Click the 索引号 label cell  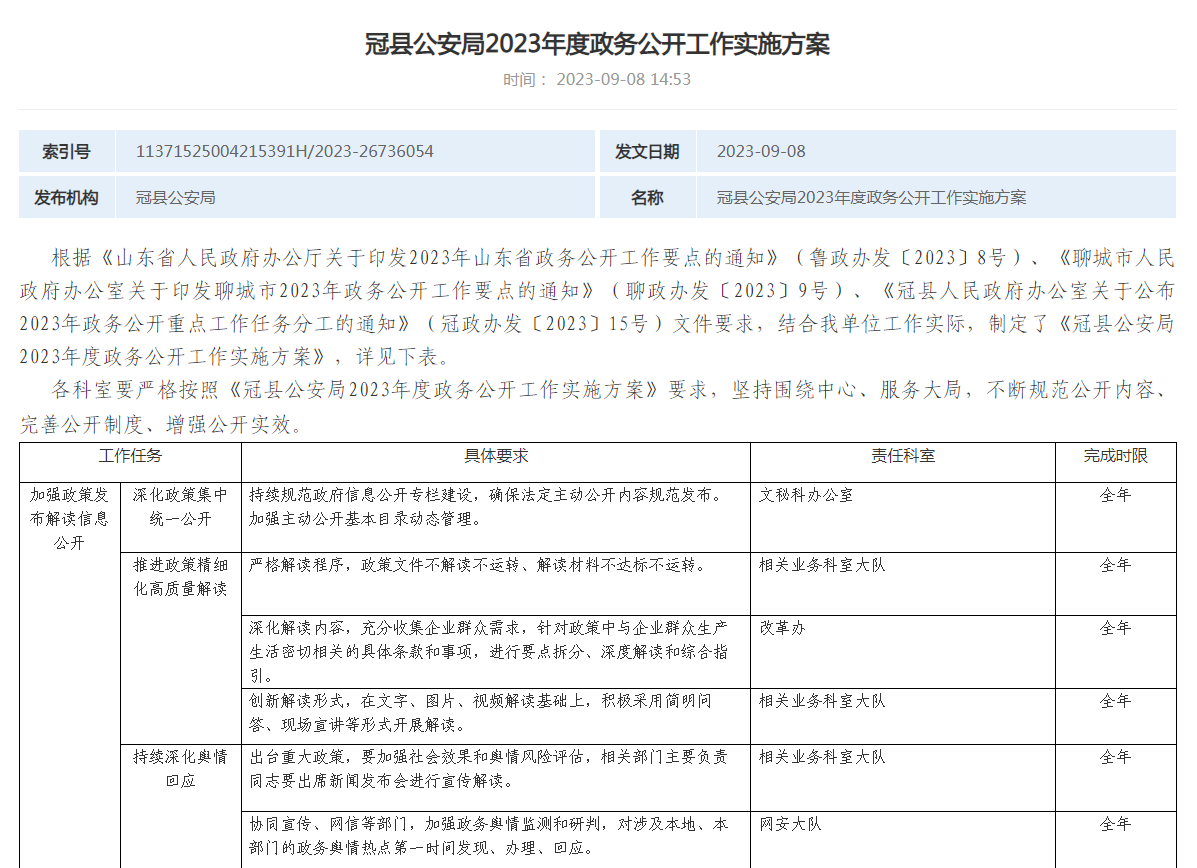pos(66,151)
